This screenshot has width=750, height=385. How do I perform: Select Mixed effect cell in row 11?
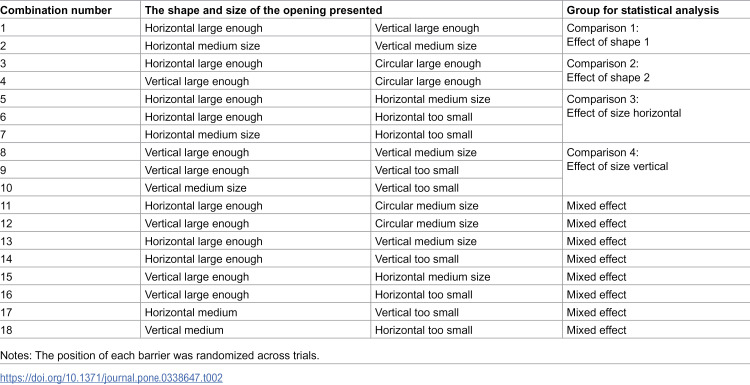tap(596, 206)
